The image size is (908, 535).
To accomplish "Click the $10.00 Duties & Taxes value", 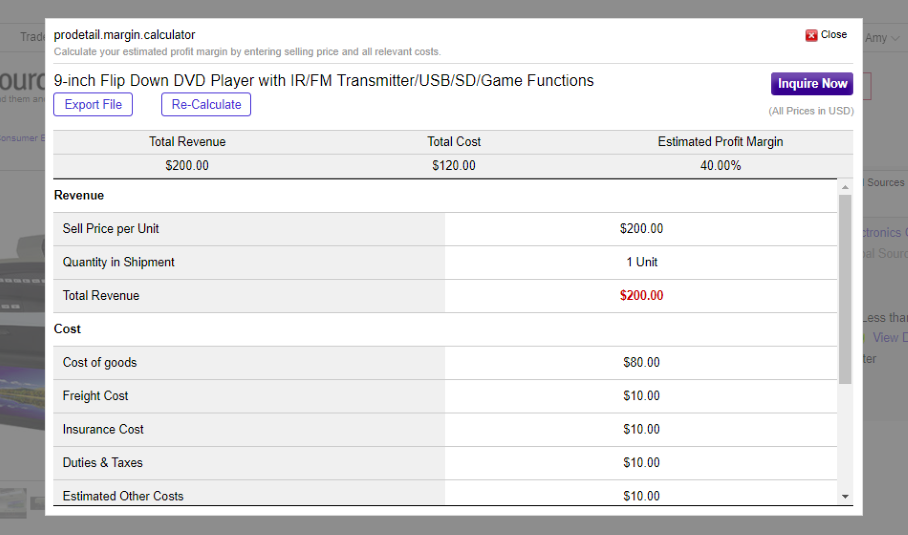I will (641, 463).
